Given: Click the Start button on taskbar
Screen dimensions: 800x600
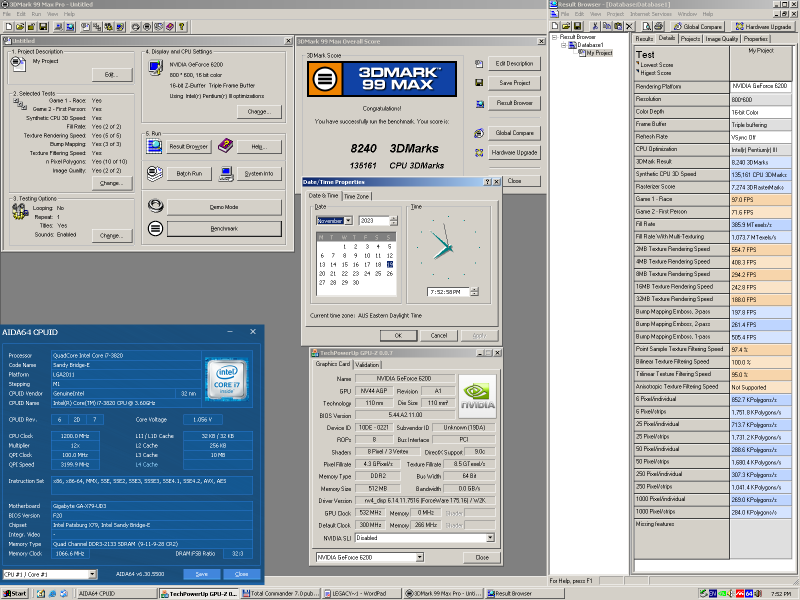Looking at the screenshot, I should click(15, 593).
